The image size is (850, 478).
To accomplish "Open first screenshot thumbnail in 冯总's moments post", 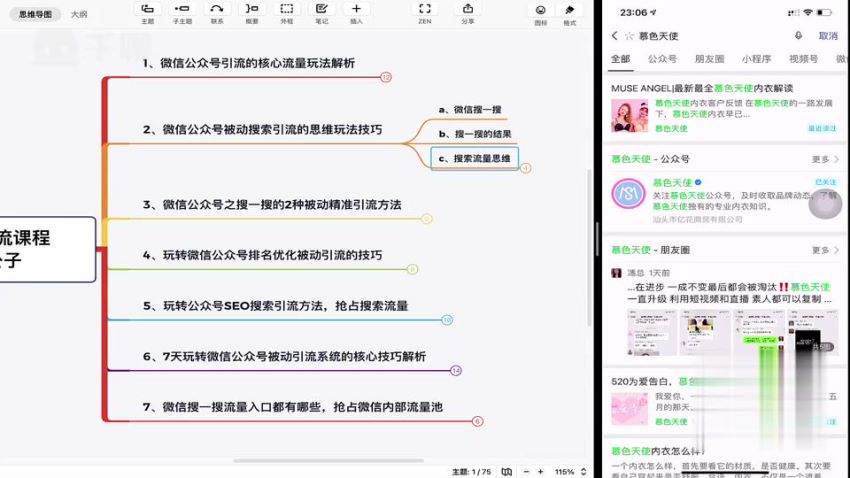I will pyautogui.click(x=651, y=333).
